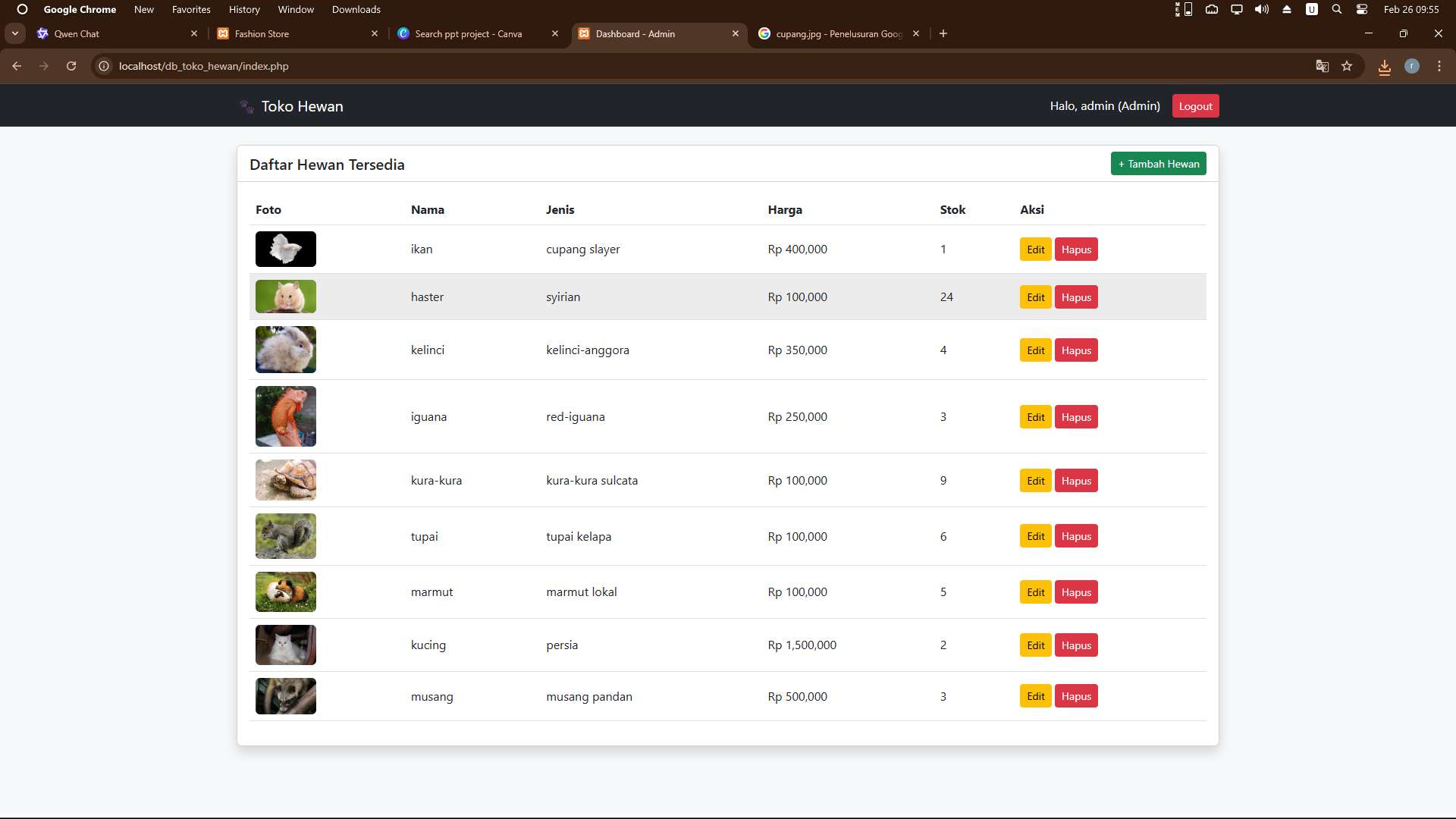
Task: Click the Tambah Hewan button
Action: click(x=1158, y=164)
